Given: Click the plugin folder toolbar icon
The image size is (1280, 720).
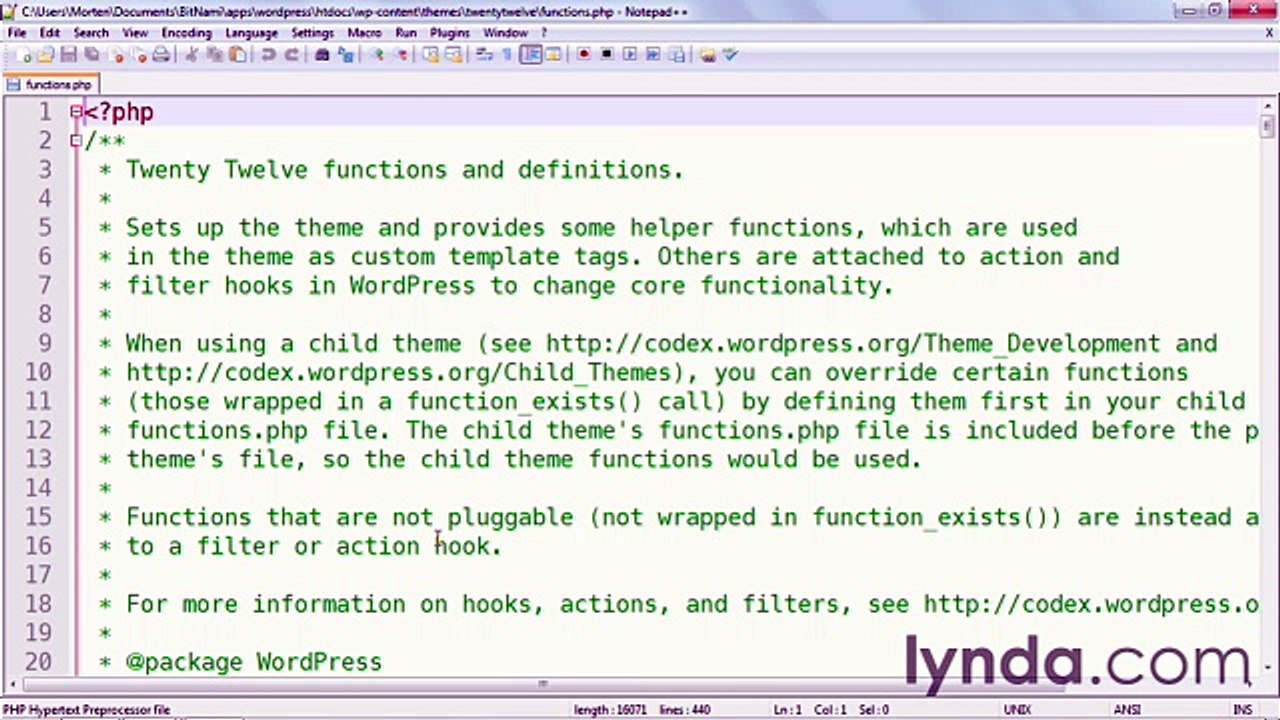Looking at the screenshot, I should coord(707,55).
